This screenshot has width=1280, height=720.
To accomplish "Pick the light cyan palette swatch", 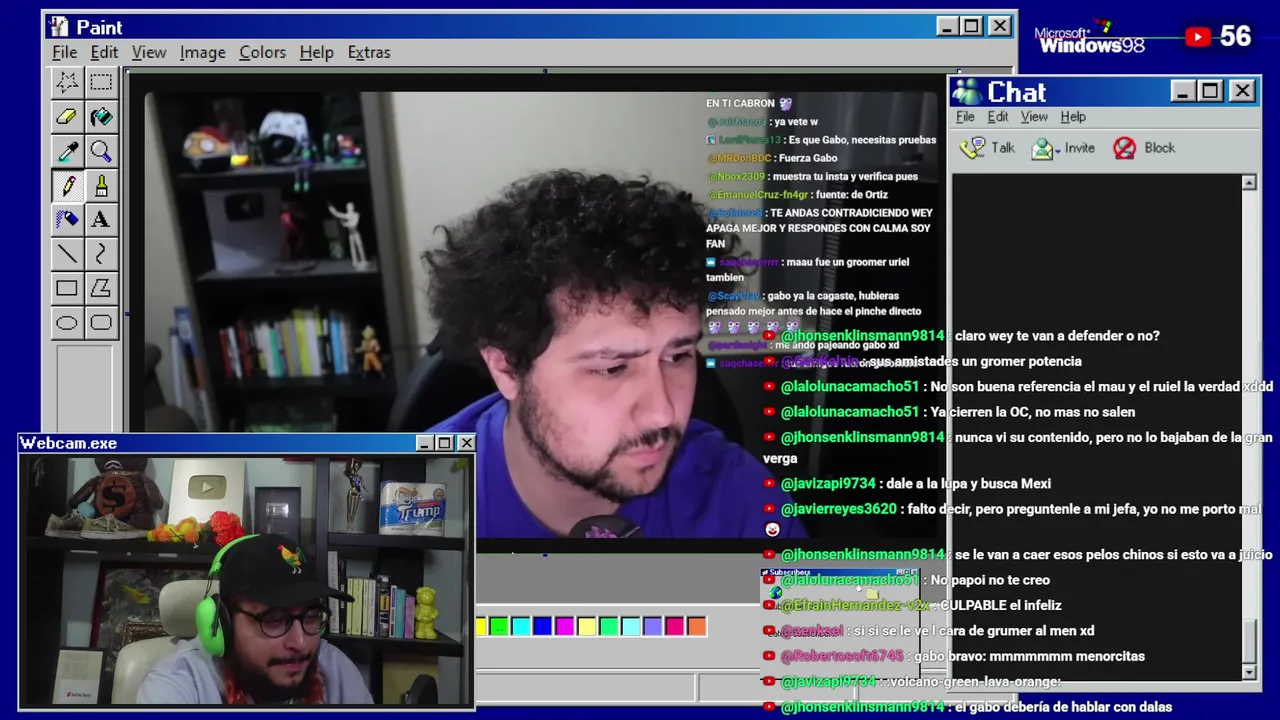I will click(630, 627).
